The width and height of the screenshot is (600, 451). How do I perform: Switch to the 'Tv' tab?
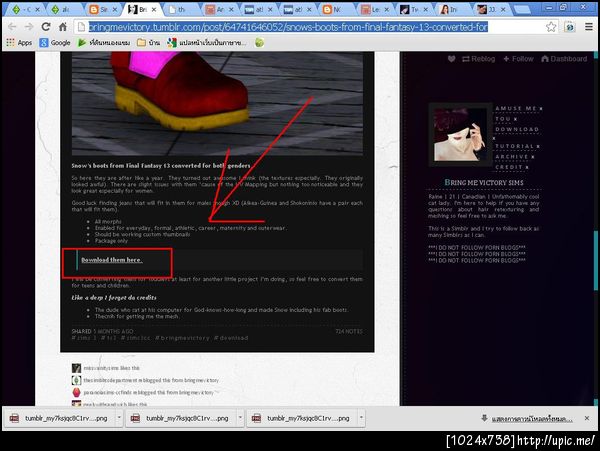click(x=412, y=10)
